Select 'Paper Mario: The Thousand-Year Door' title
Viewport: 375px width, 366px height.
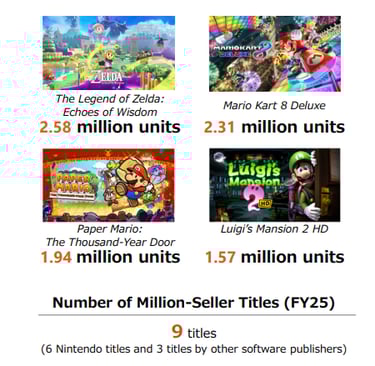pos(110,235)
